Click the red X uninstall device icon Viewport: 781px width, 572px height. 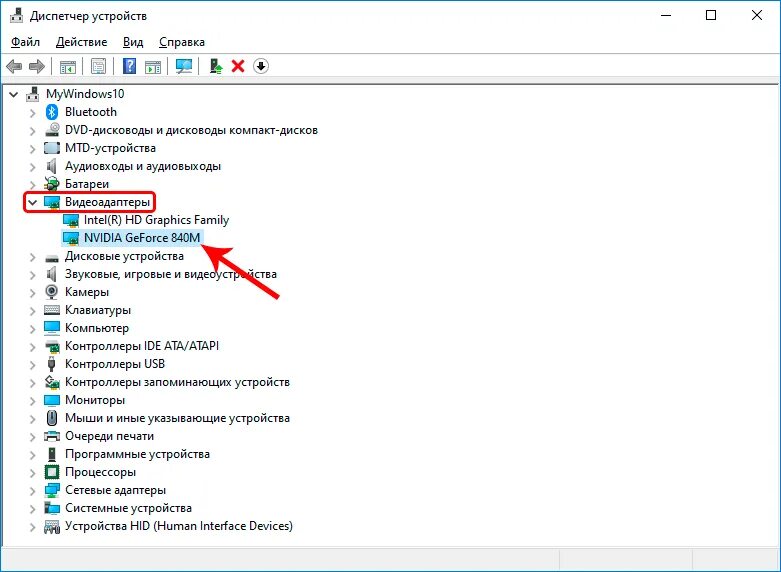[x=238, y=66]
